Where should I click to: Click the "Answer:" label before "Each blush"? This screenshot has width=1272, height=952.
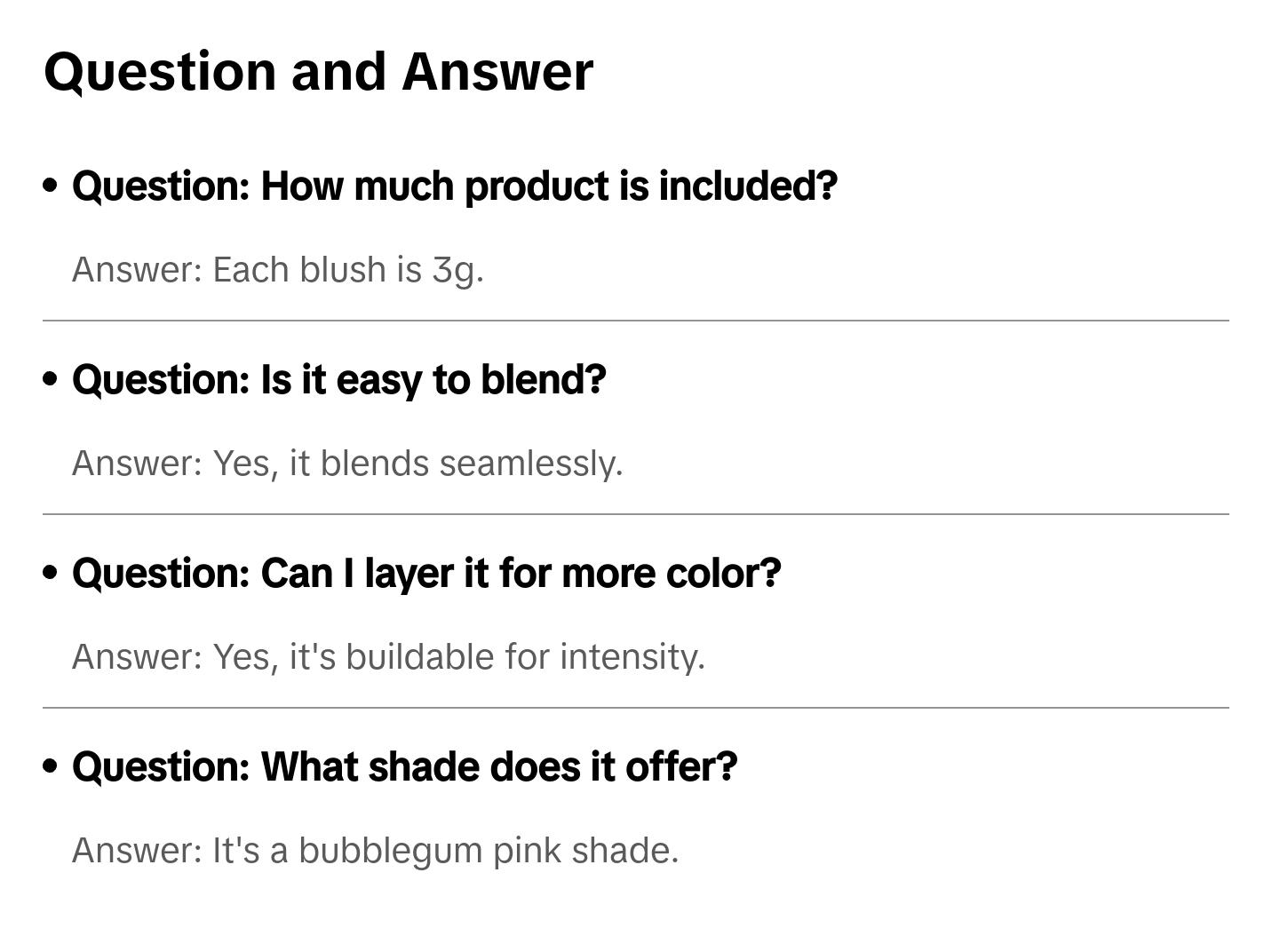(138, 270)
